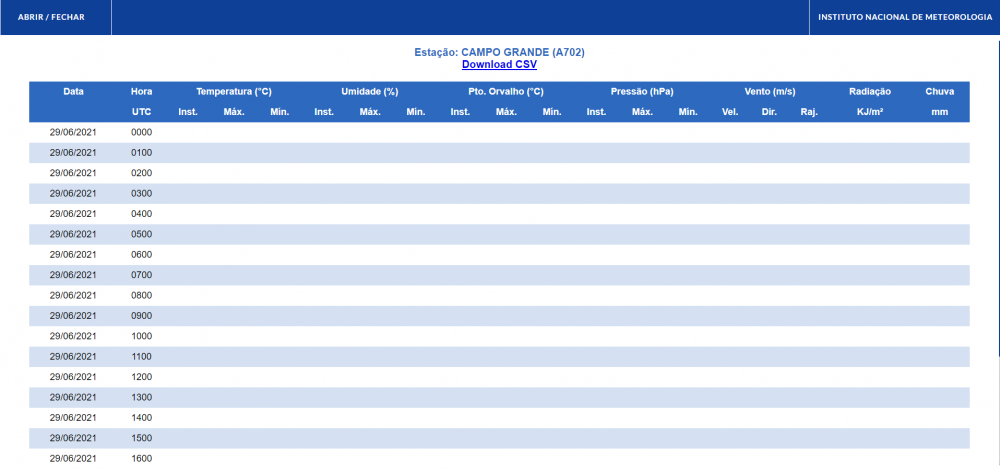Select the Umidade (%) column header

coord(370,91)
